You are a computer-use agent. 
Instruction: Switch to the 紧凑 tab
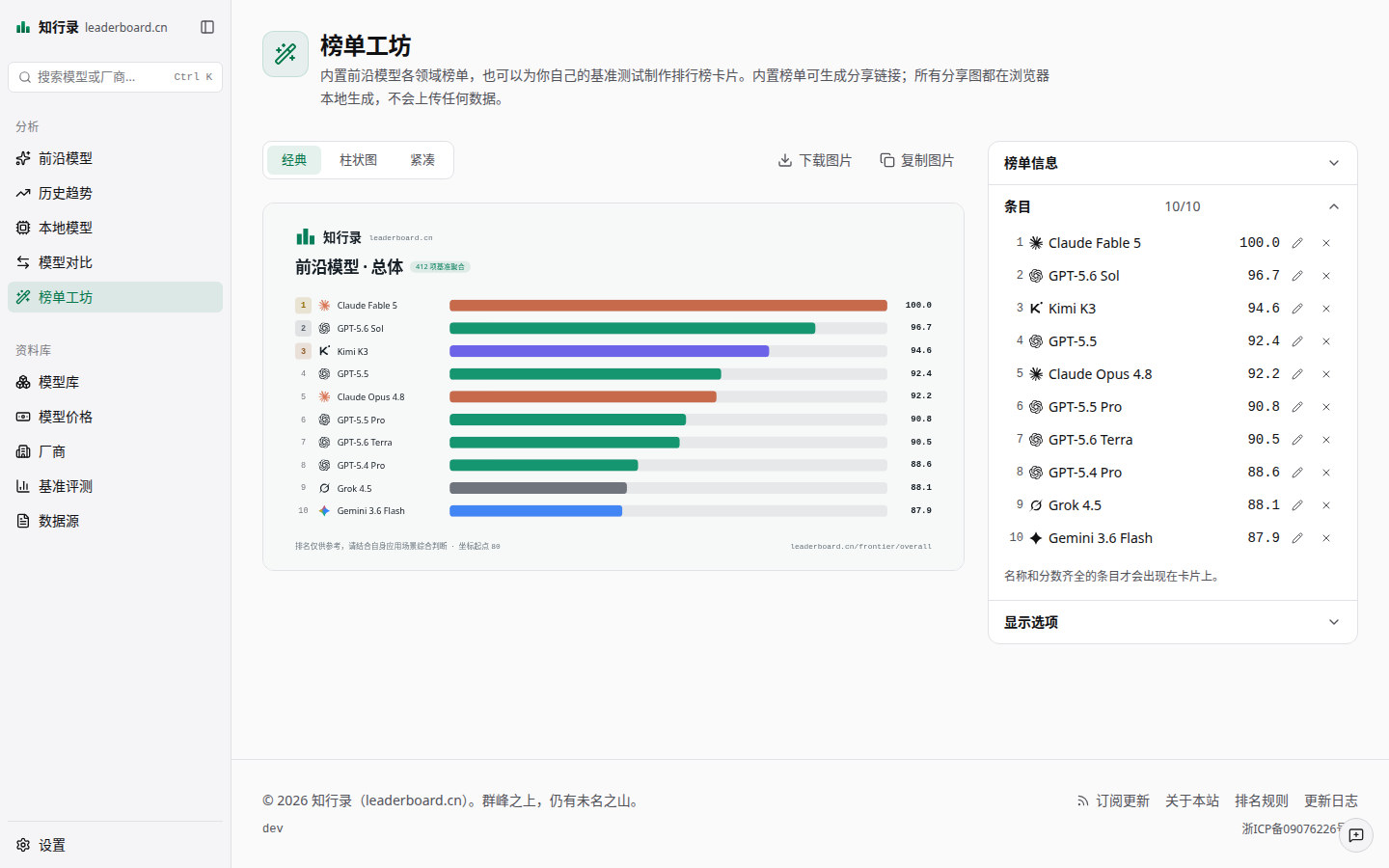(422, 160)
